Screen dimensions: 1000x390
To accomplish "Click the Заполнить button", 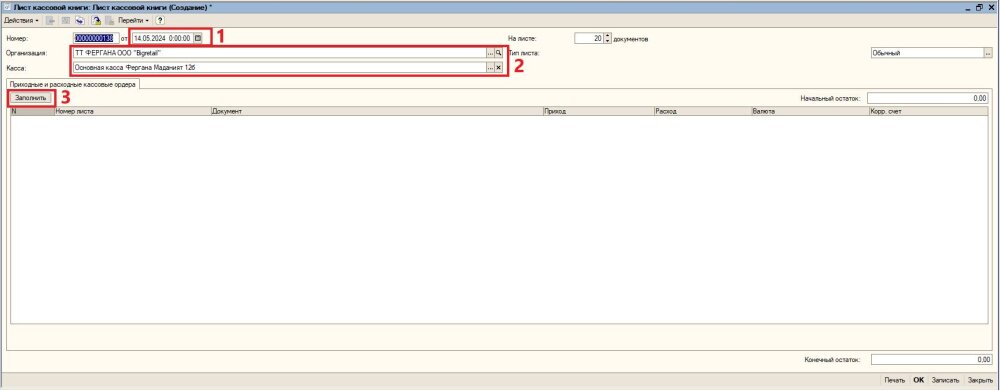I will [x=31, y=98].
